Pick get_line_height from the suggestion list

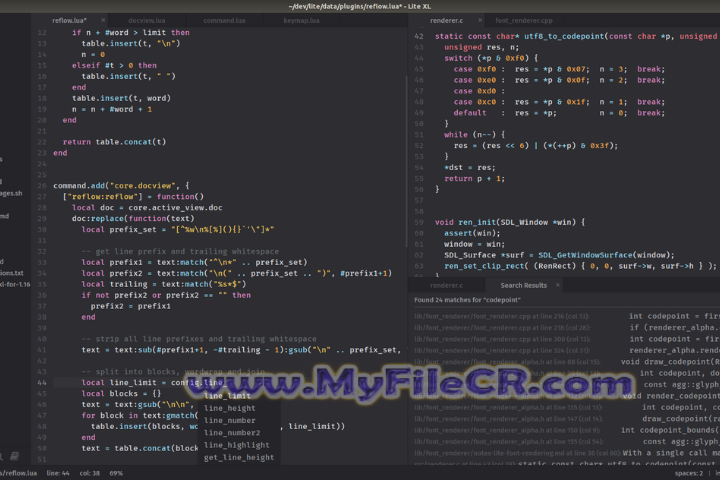(x=238, y=457)
